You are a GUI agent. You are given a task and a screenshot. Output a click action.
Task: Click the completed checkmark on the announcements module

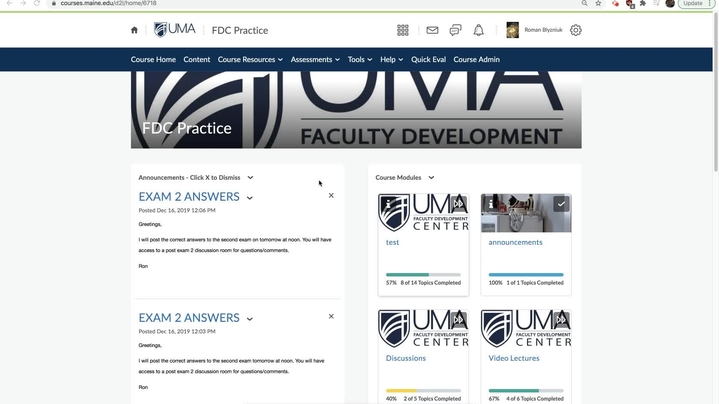561,204
